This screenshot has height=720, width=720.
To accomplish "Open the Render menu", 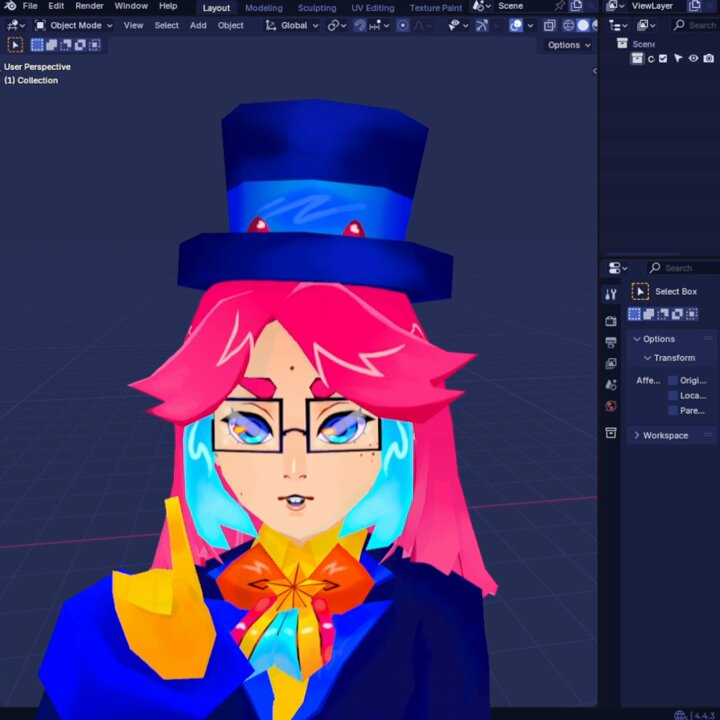I will tap(89, 6).
